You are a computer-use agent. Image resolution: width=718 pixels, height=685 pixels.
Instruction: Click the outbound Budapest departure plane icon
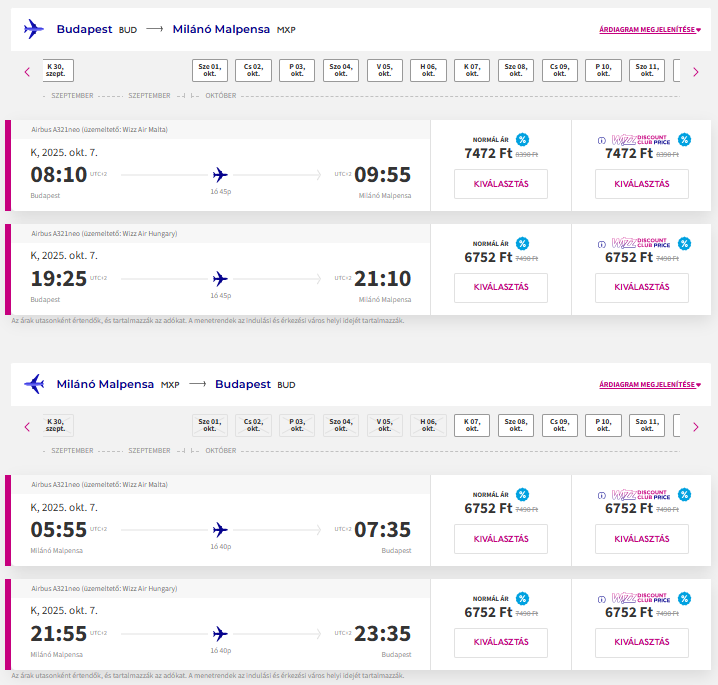point(34,29)
